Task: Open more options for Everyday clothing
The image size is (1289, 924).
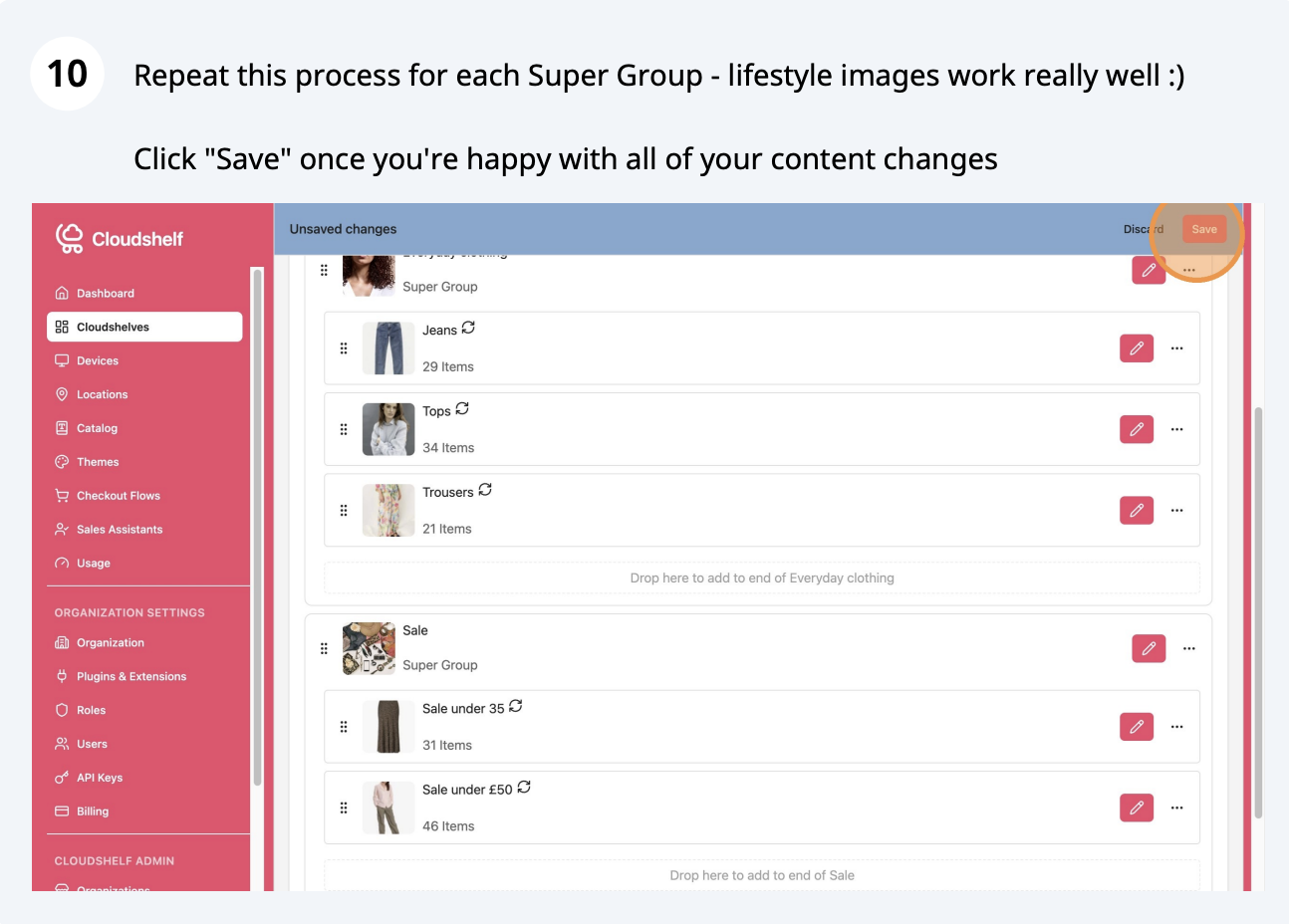Action: coord(1189,270)
